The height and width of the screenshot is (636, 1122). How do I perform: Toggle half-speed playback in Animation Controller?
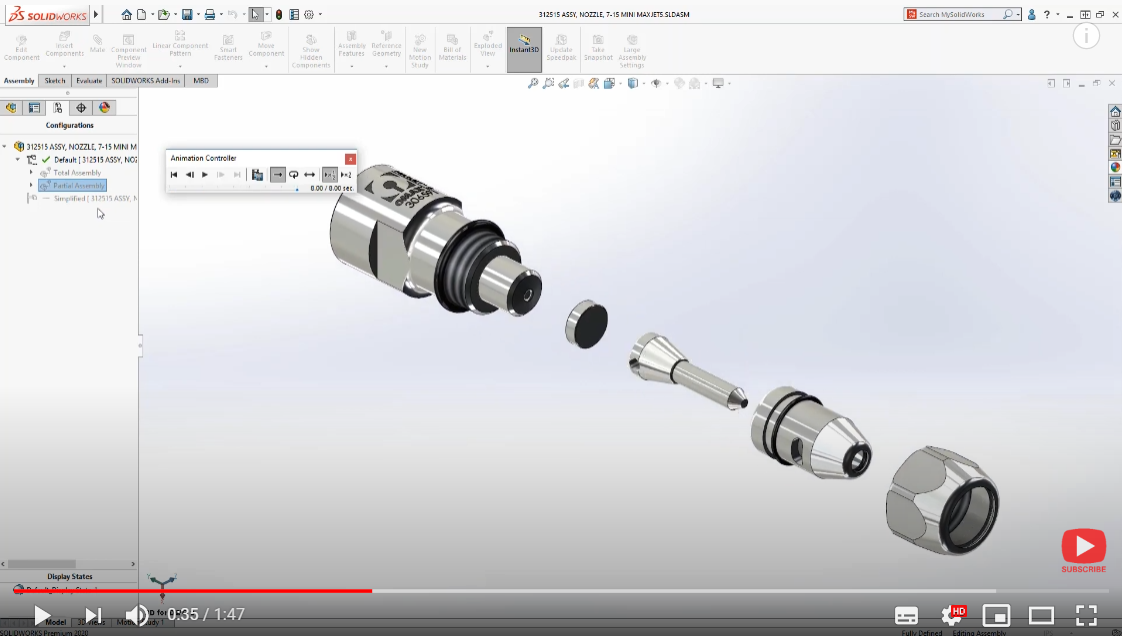click(x=330, y=174)
